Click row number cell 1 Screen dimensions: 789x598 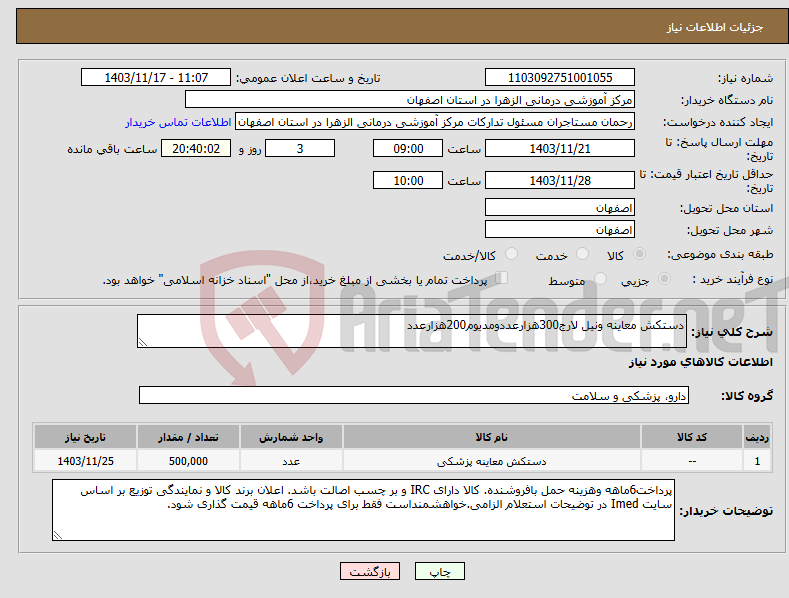pyautogui.click(x=757, y=461)
